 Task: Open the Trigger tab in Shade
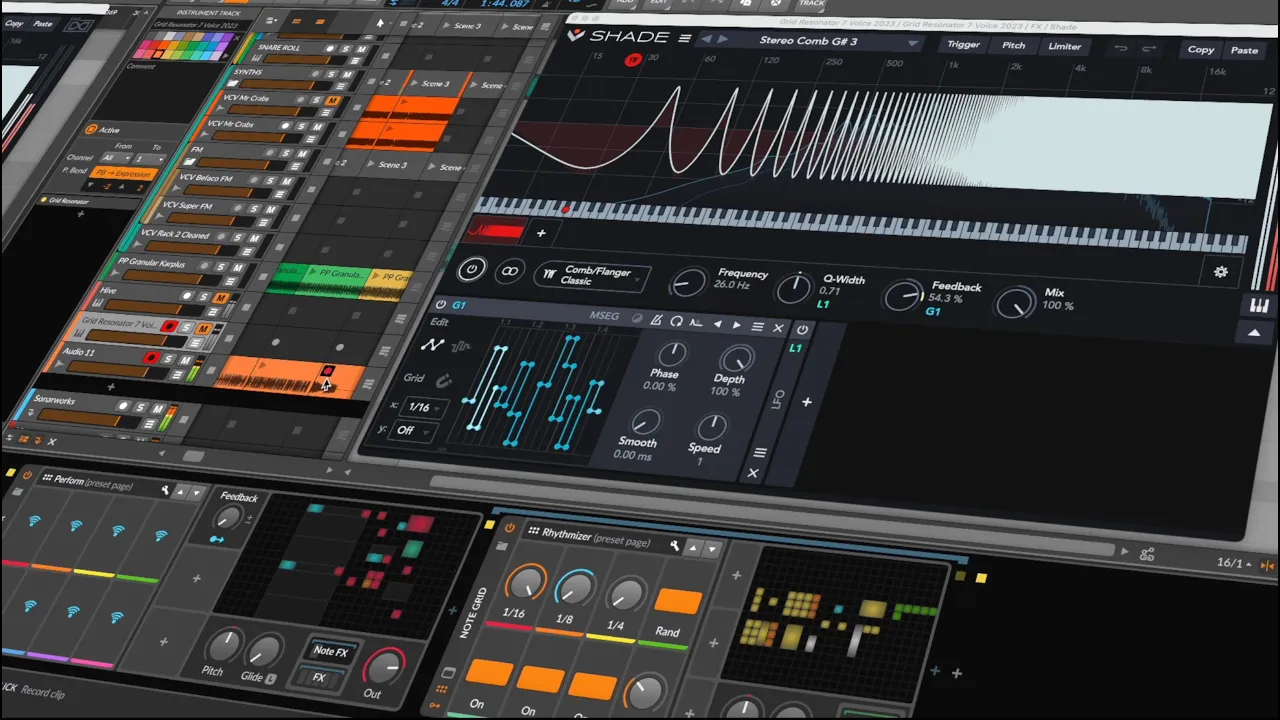963,45
